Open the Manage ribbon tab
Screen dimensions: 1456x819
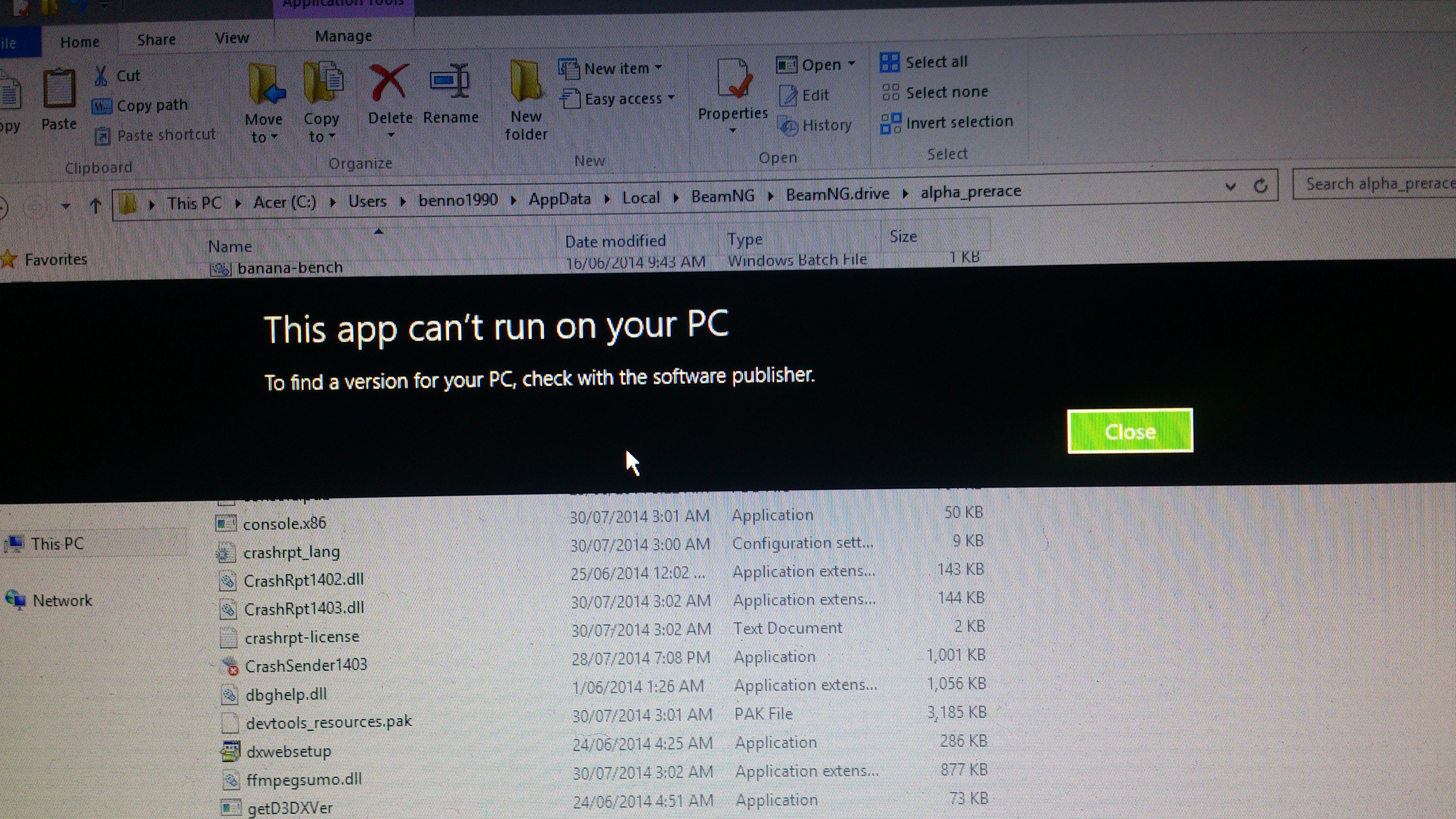point(344,36)
